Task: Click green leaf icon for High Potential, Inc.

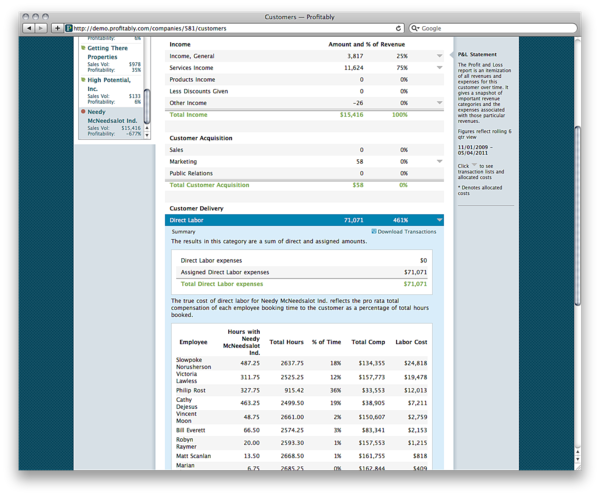Action: 83,80
